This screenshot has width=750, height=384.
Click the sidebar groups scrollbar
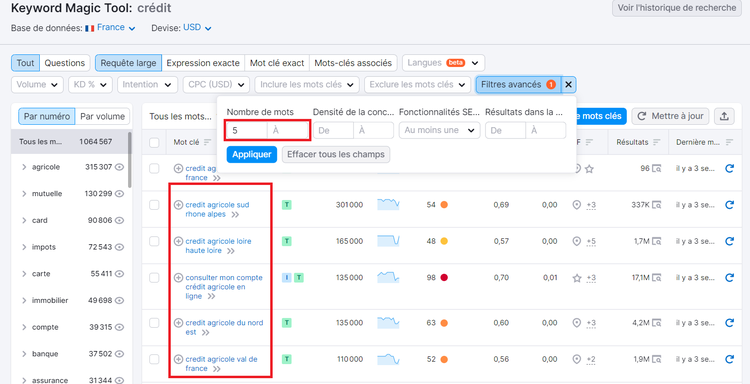(129, 160)
